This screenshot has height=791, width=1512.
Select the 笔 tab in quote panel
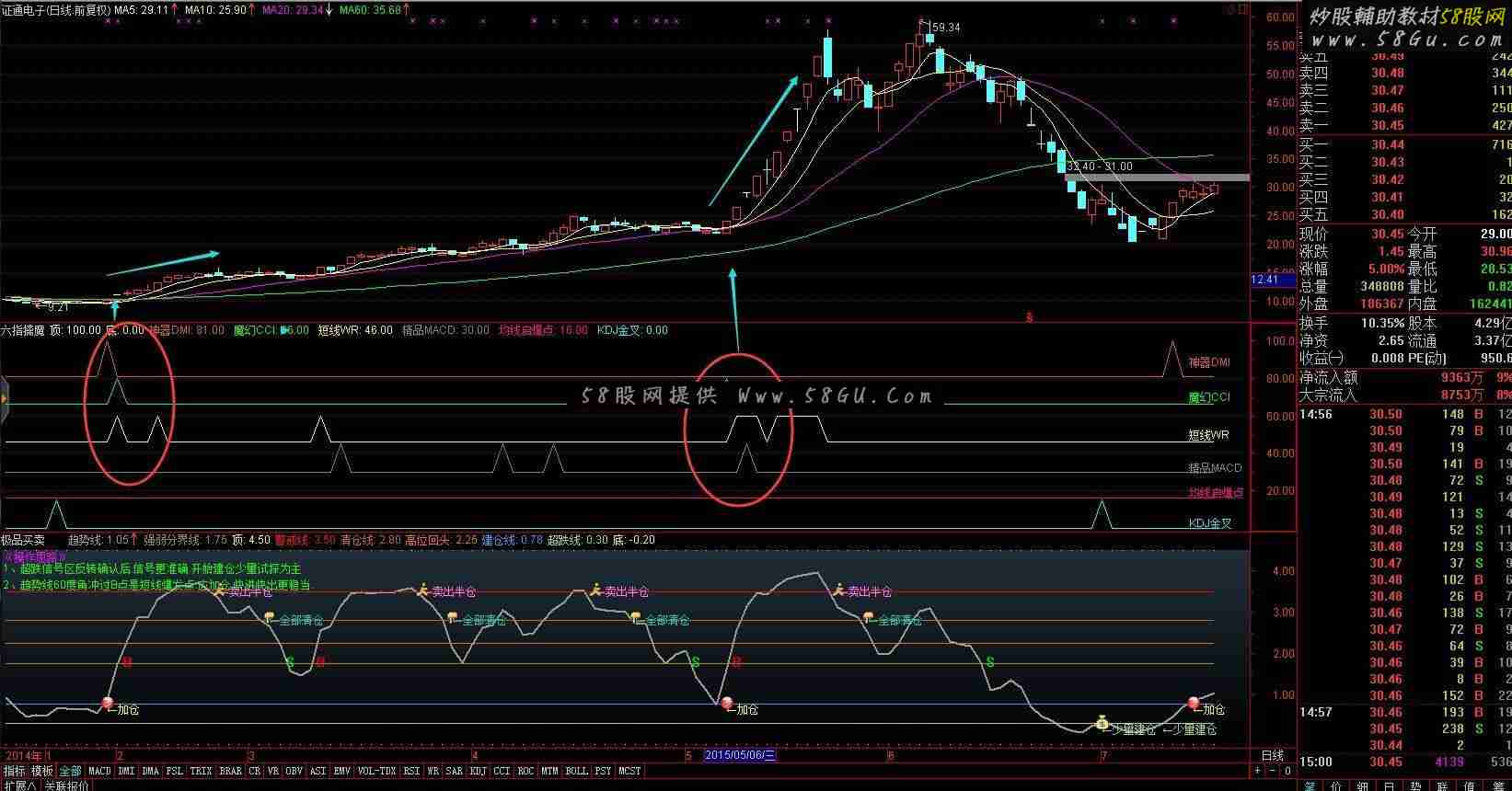pyautogui.click(x=1310, y=785)
